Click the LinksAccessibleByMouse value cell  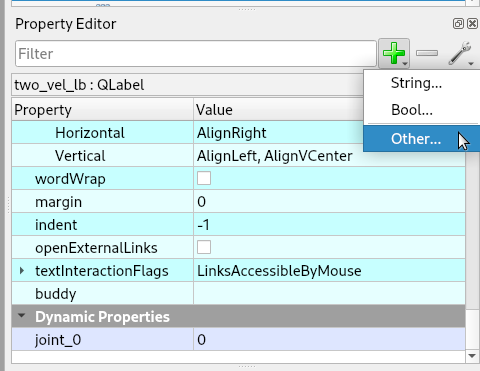pyautogui.click(x=329, y=271)
